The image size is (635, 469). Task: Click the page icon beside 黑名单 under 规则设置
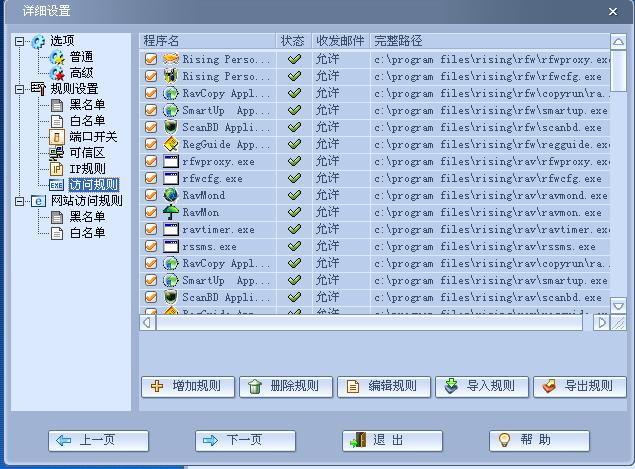tap(57, 105)
